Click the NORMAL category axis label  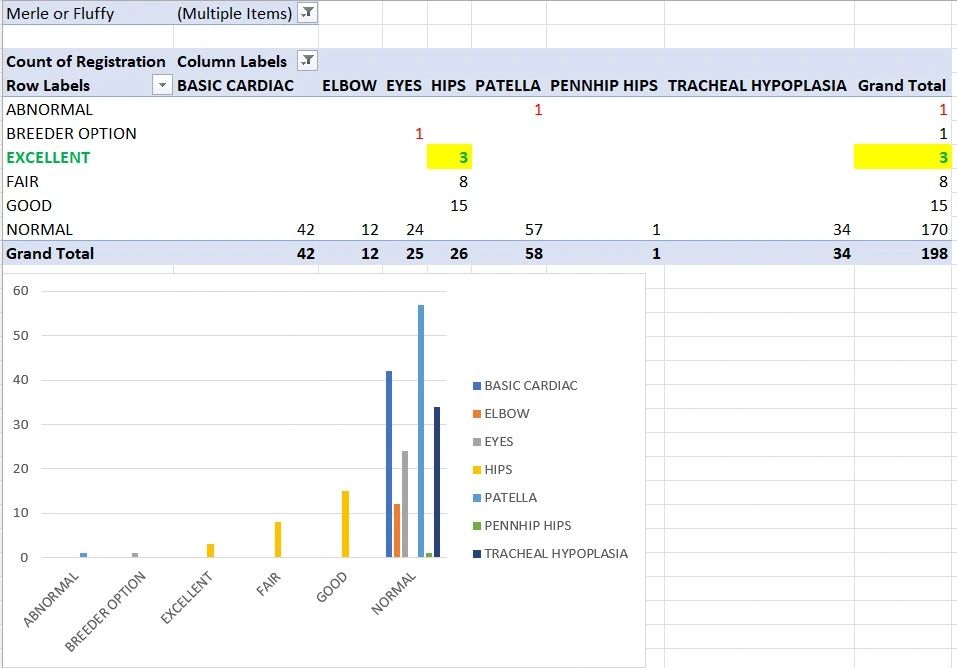coord(394,592)
